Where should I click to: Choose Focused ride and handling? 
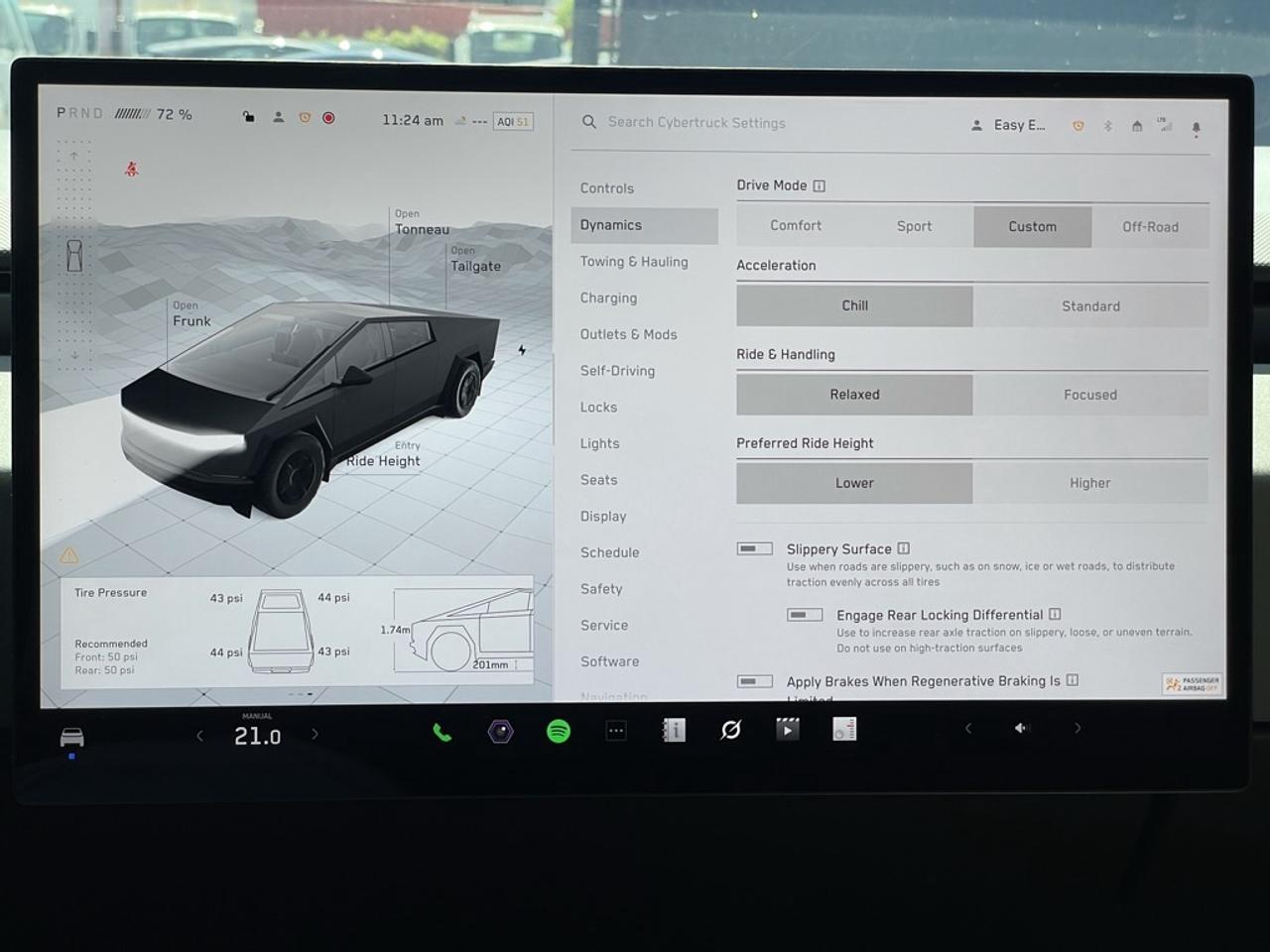pos(1090,395)
